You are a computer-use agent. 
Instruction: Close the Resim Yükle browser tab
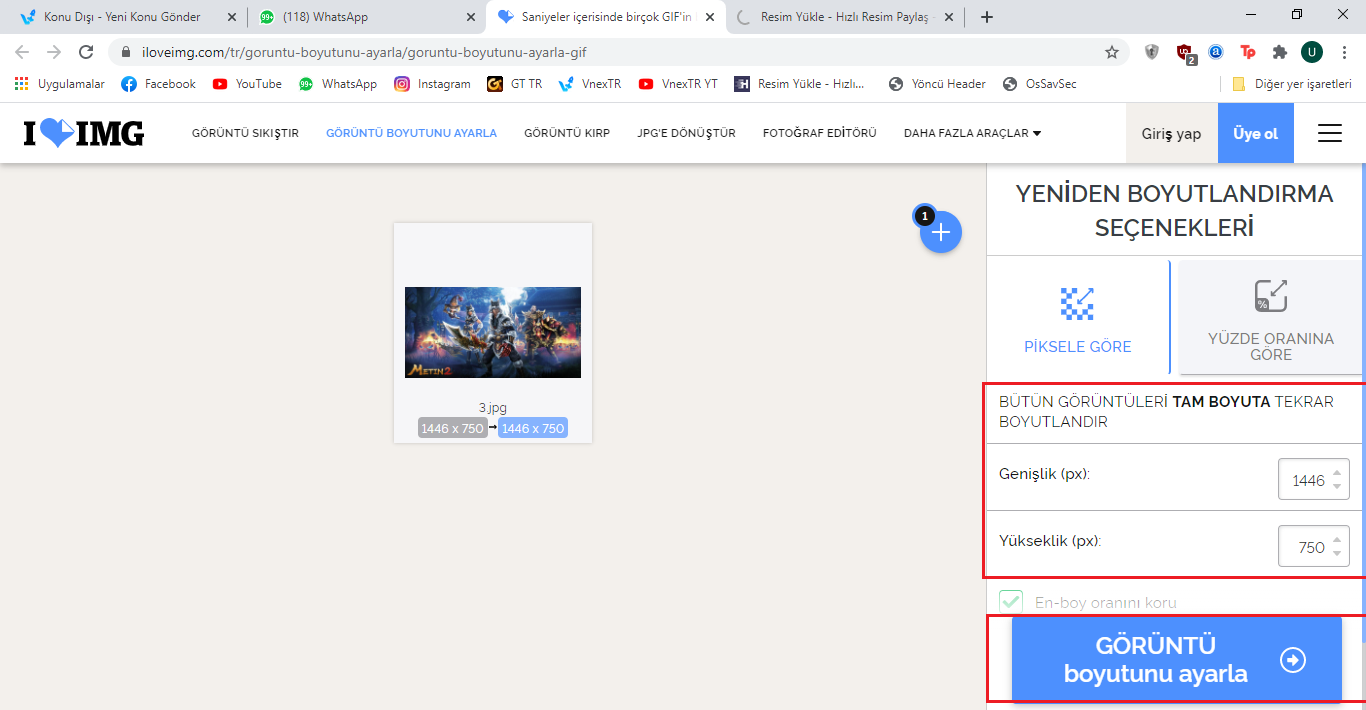pos(950,17)
